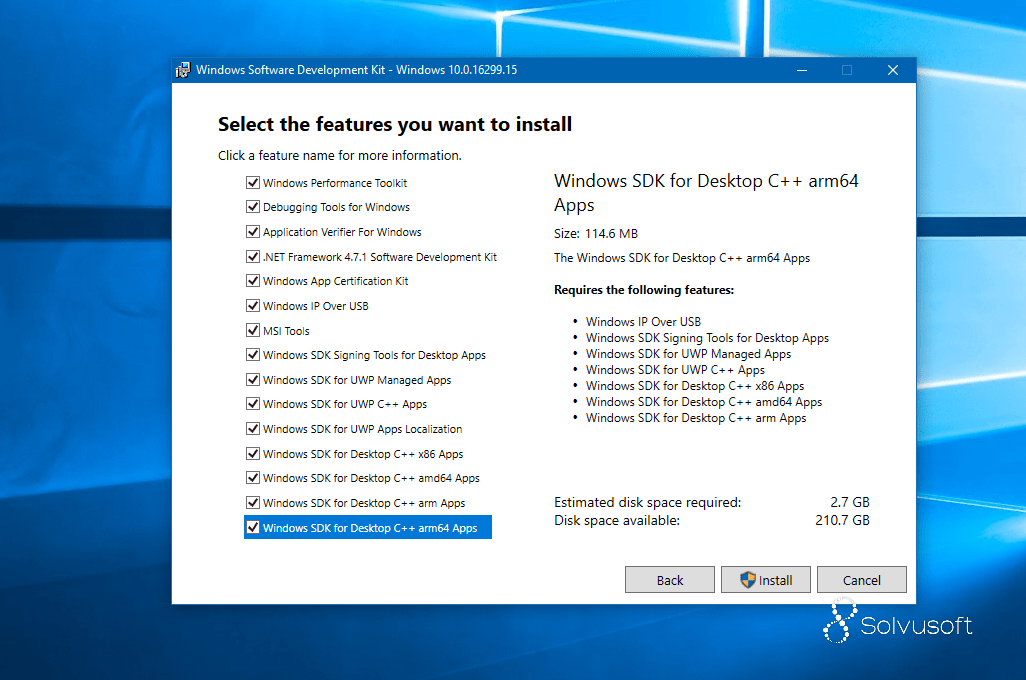Toggle Debugging Tools for Windows checkbox
Viewport: 1026px width, 680px height.
(253, 207)
